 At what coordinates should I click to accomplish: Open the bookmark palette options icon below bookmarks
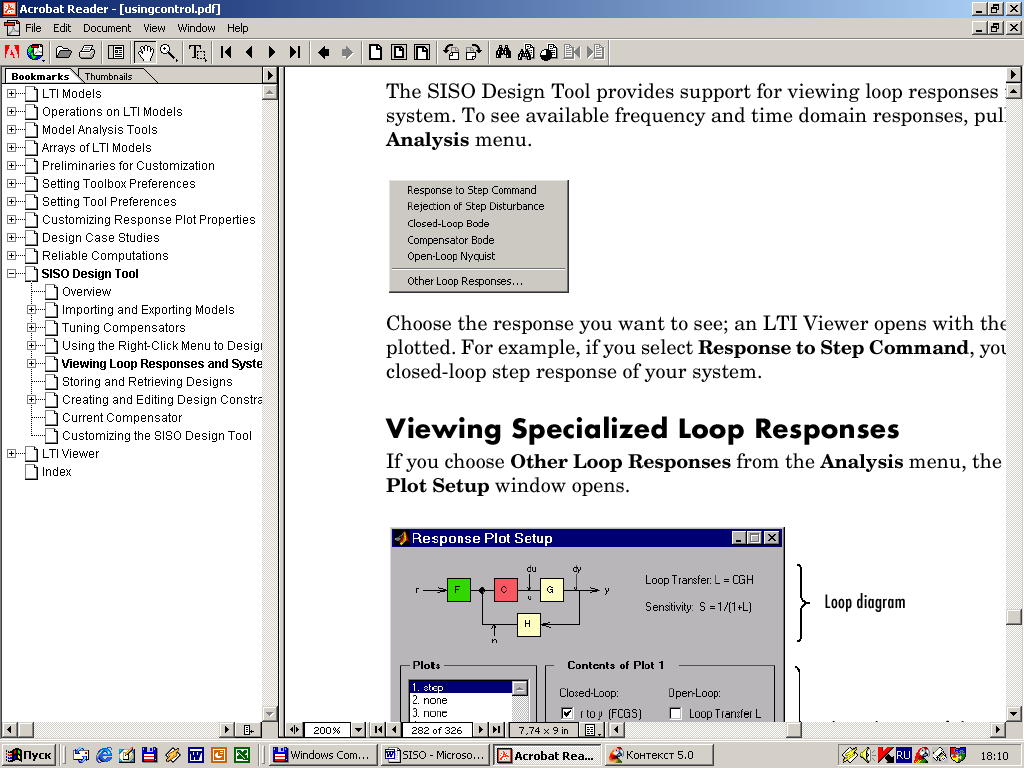coord(248,730)
